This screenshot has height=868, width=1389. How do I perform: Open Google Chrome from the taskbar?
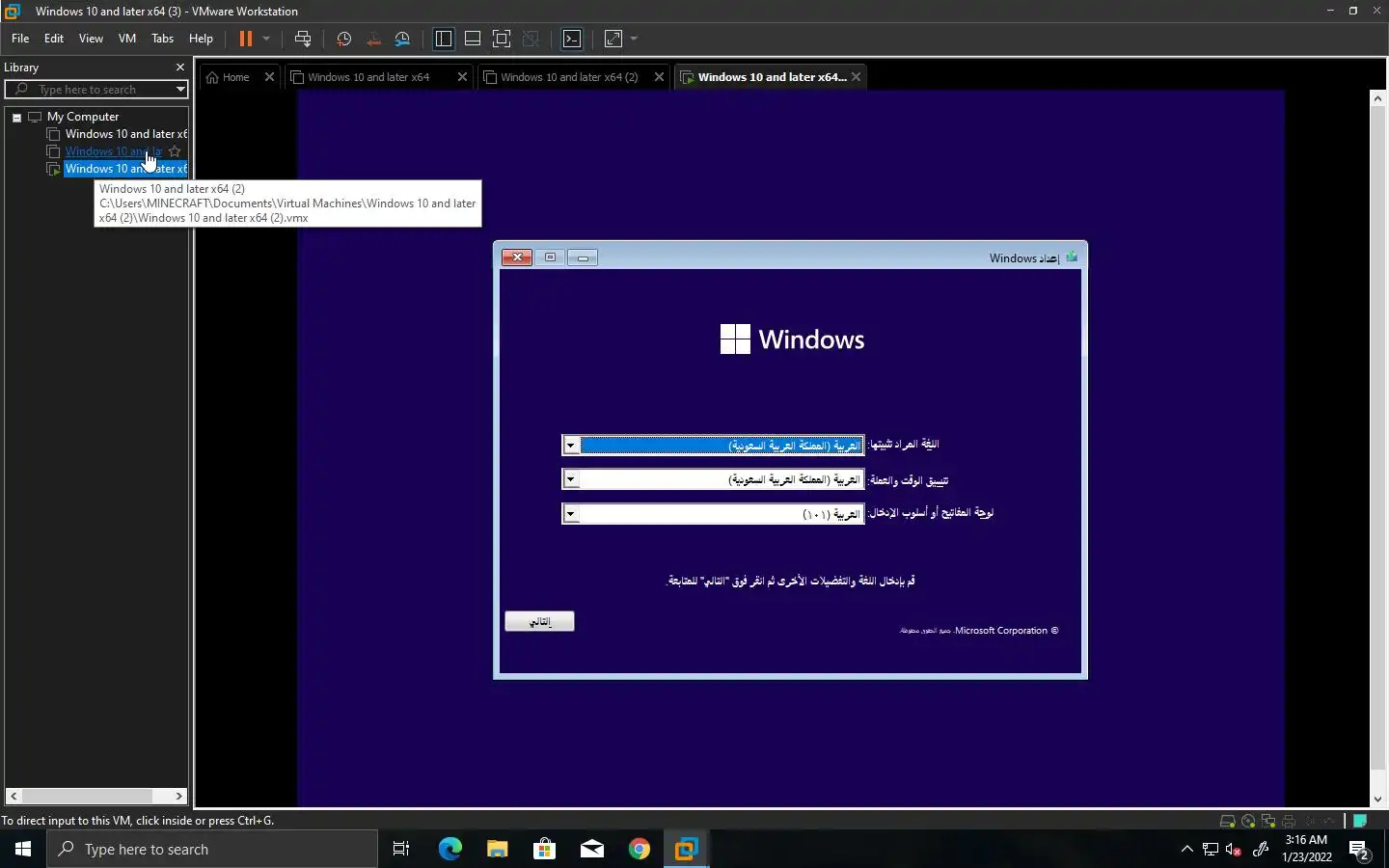640,849
